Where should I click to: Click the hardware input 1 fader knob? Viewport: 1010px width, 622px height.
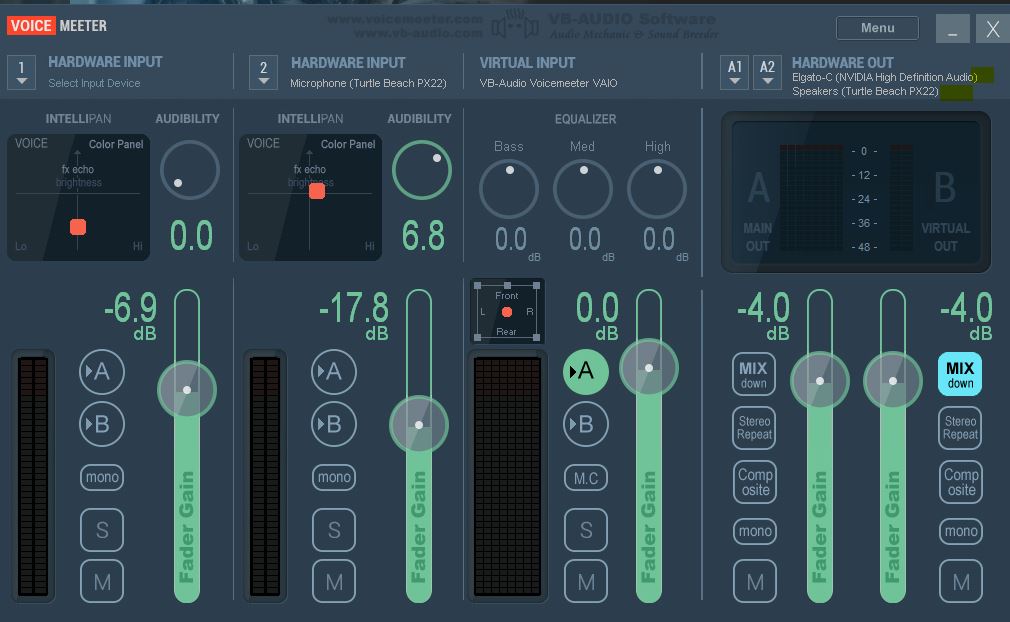pyautogui.click(x=187, y=390)
